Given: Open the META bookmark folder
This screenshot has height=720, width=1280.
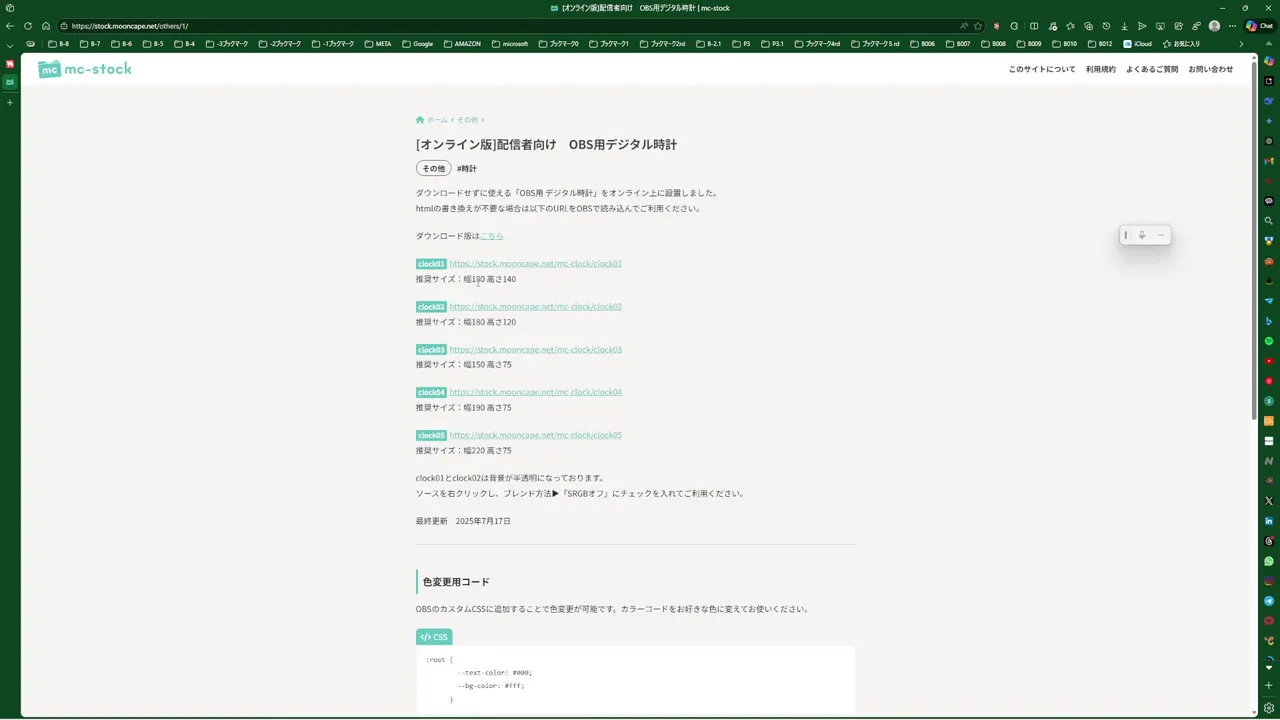Looking at the screenshot, I should [377, 44].
